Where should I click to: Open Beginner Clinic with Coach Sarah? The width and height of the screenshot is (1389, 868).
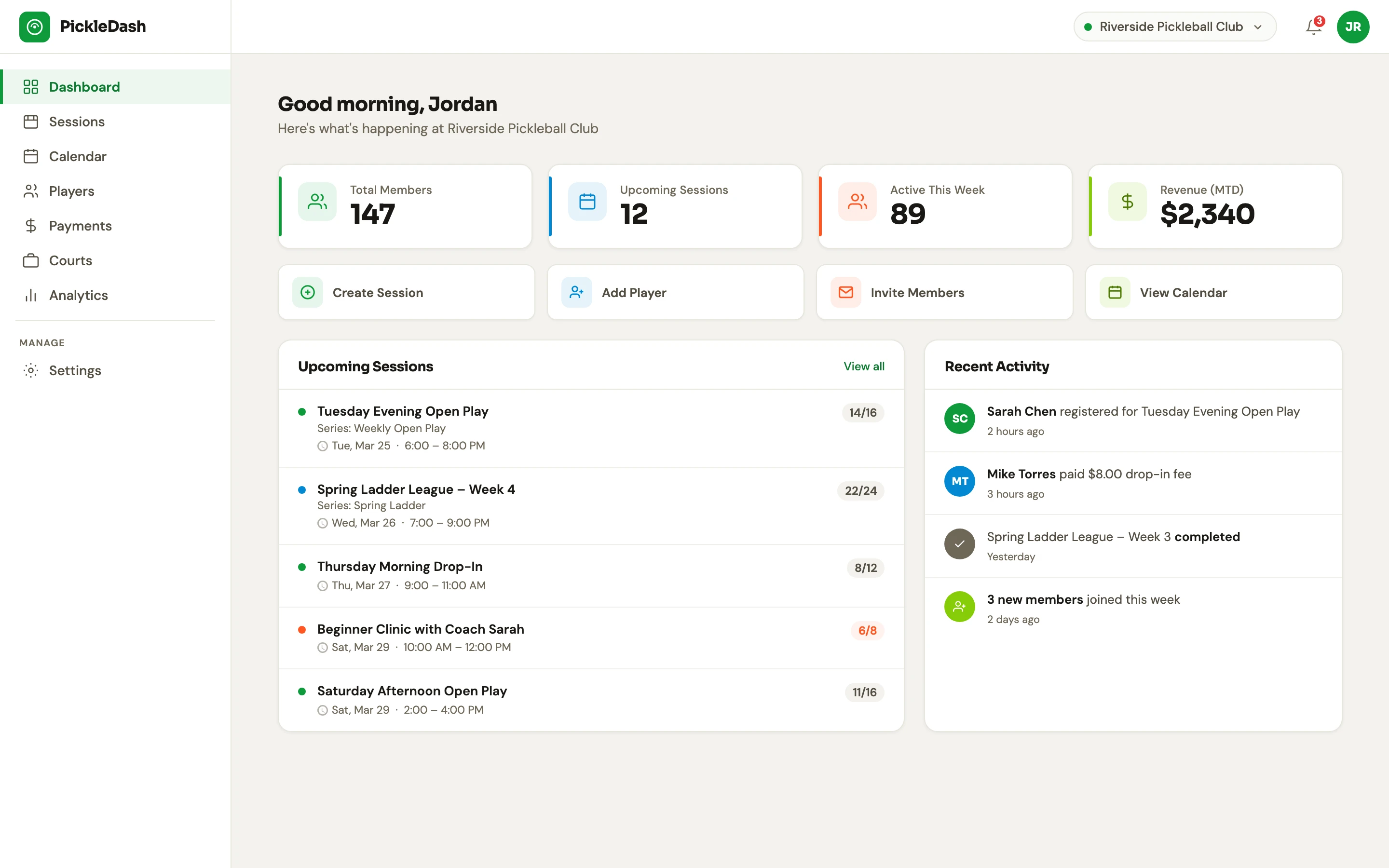pyautogui.click(x=591, y=638)
